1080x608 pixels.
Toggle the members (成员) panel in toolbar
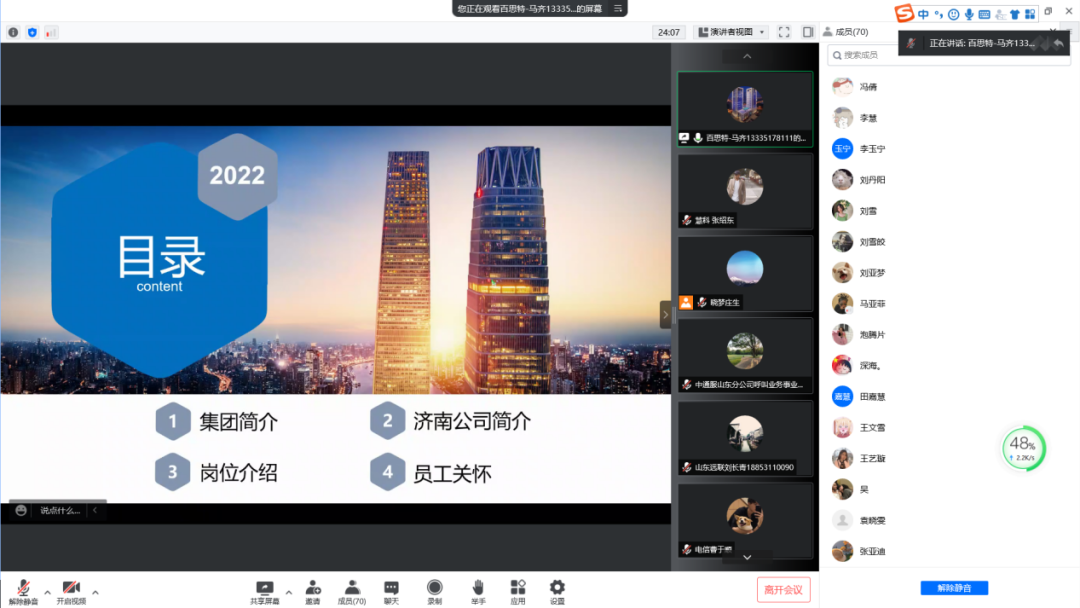(351, 589)
